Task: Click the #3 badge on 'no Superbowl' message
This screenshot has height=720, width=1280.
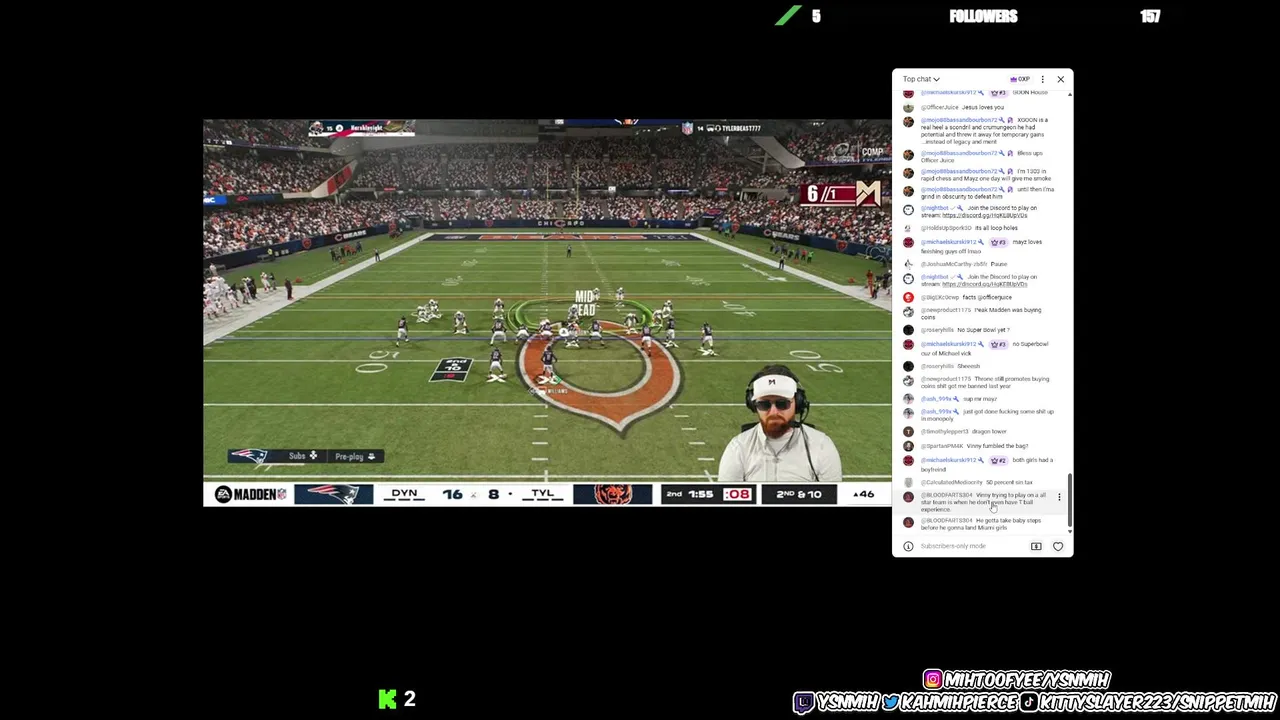Action: tap(998, 344)
